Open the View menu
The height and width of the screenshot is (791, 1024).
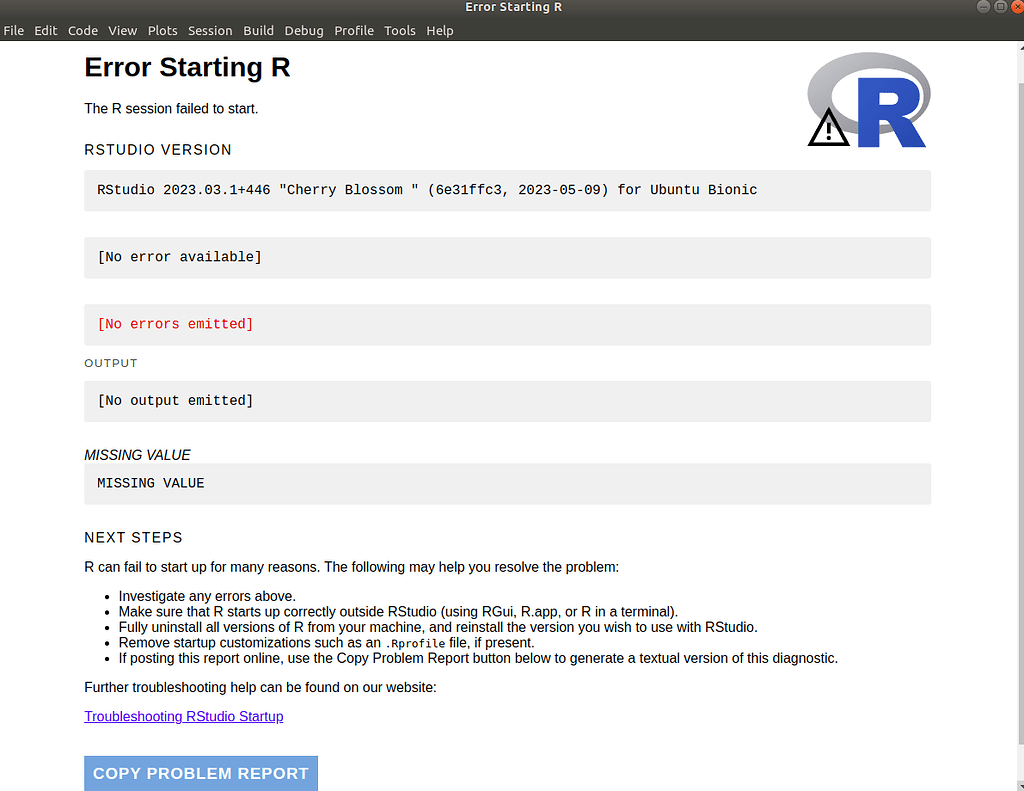[x=122, y=30]
